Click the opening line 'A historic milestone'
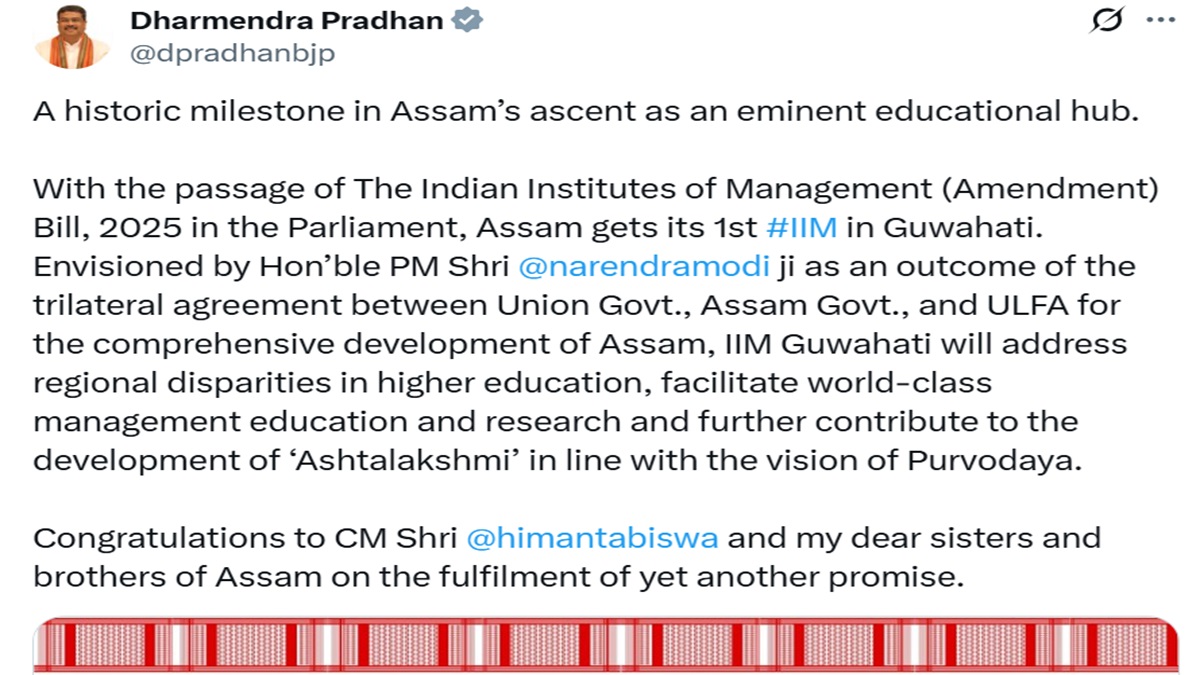1200x675 pixels. [585, 111]
